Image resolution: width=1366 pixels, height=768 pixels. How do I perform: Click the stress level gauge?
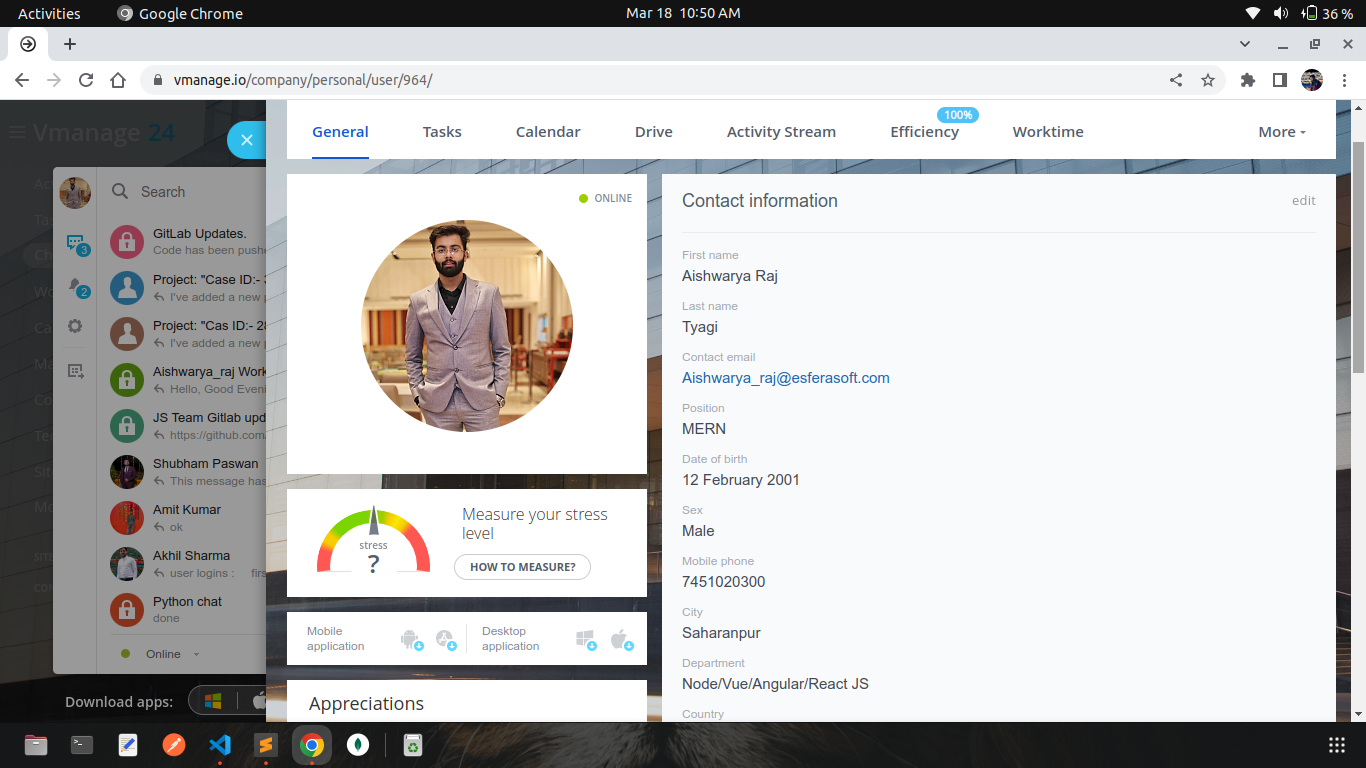coord(373,542)
